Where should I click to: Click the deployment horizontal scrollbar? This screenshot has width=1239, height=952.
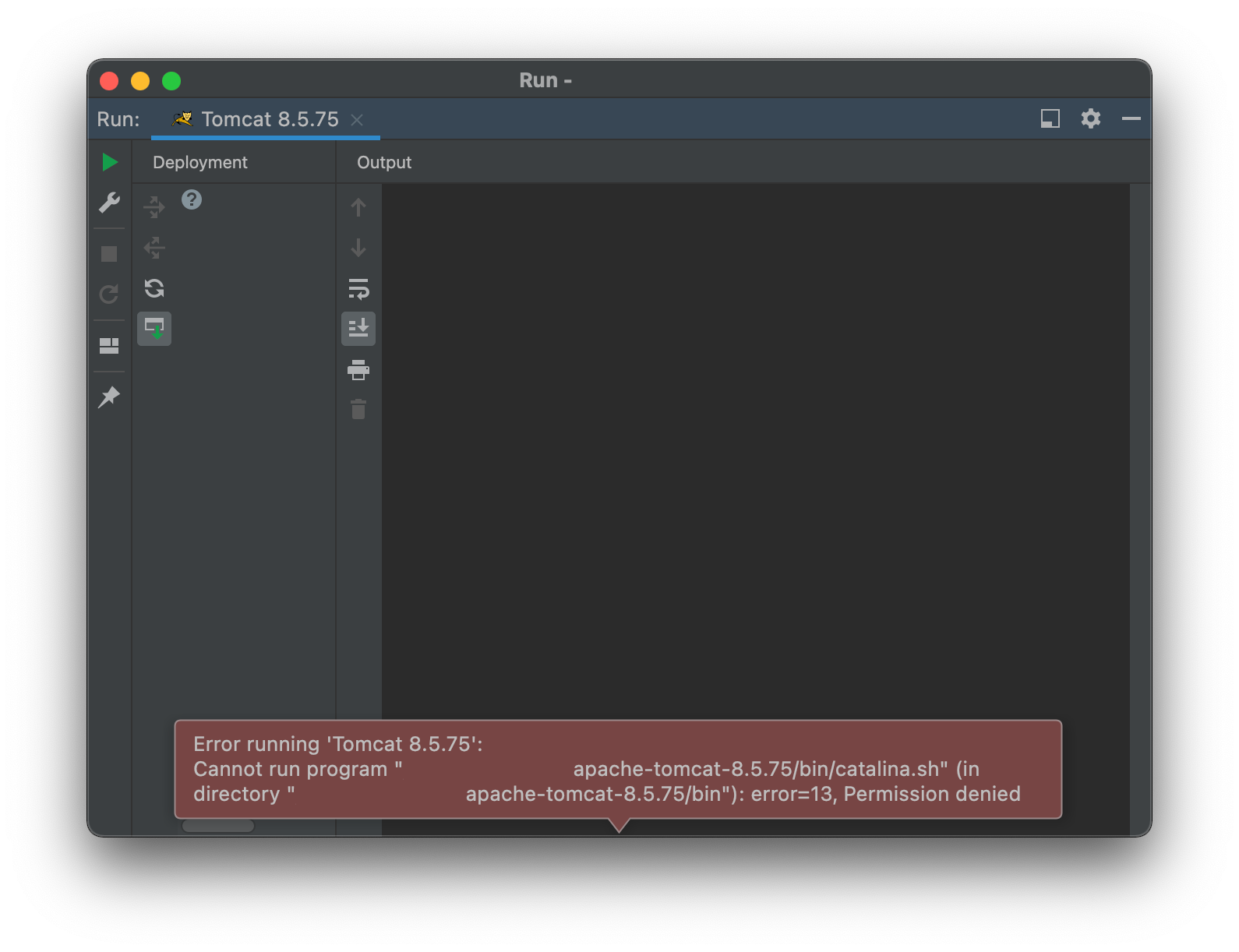[218, 827]
